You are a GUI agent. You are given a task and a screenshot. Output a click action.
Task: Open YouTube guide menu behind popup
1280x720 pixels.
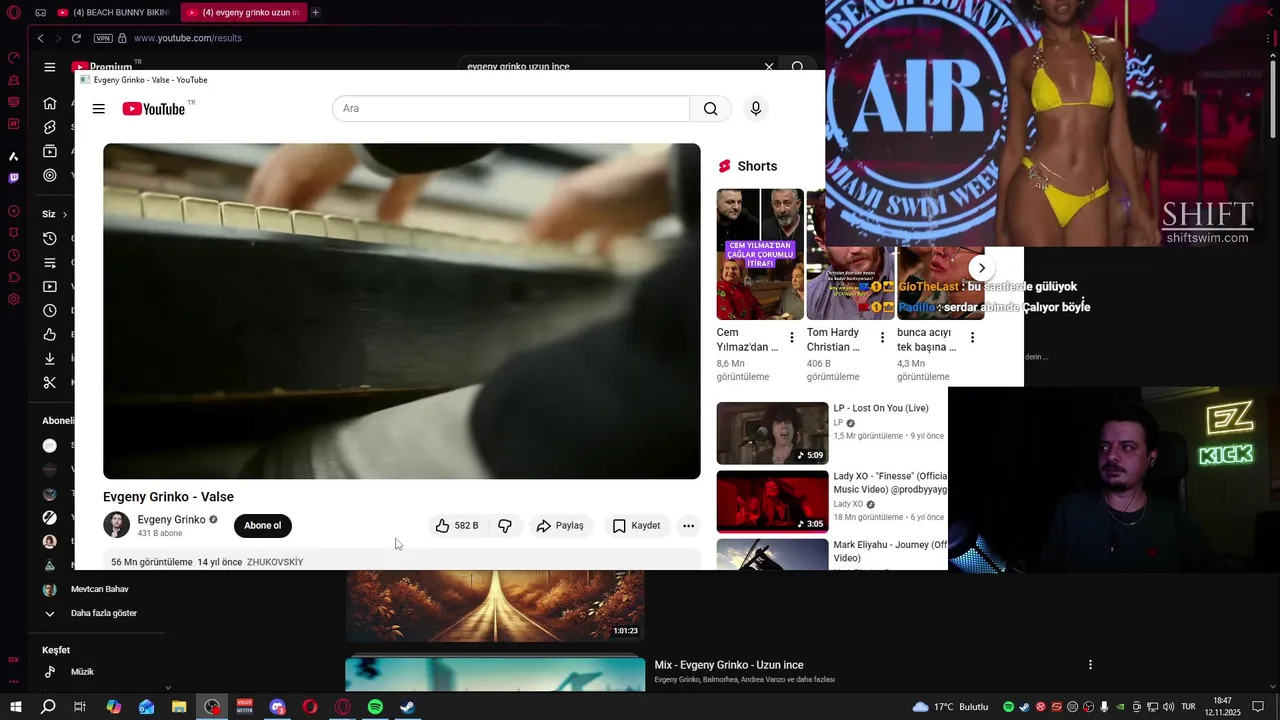coord(50,67)
